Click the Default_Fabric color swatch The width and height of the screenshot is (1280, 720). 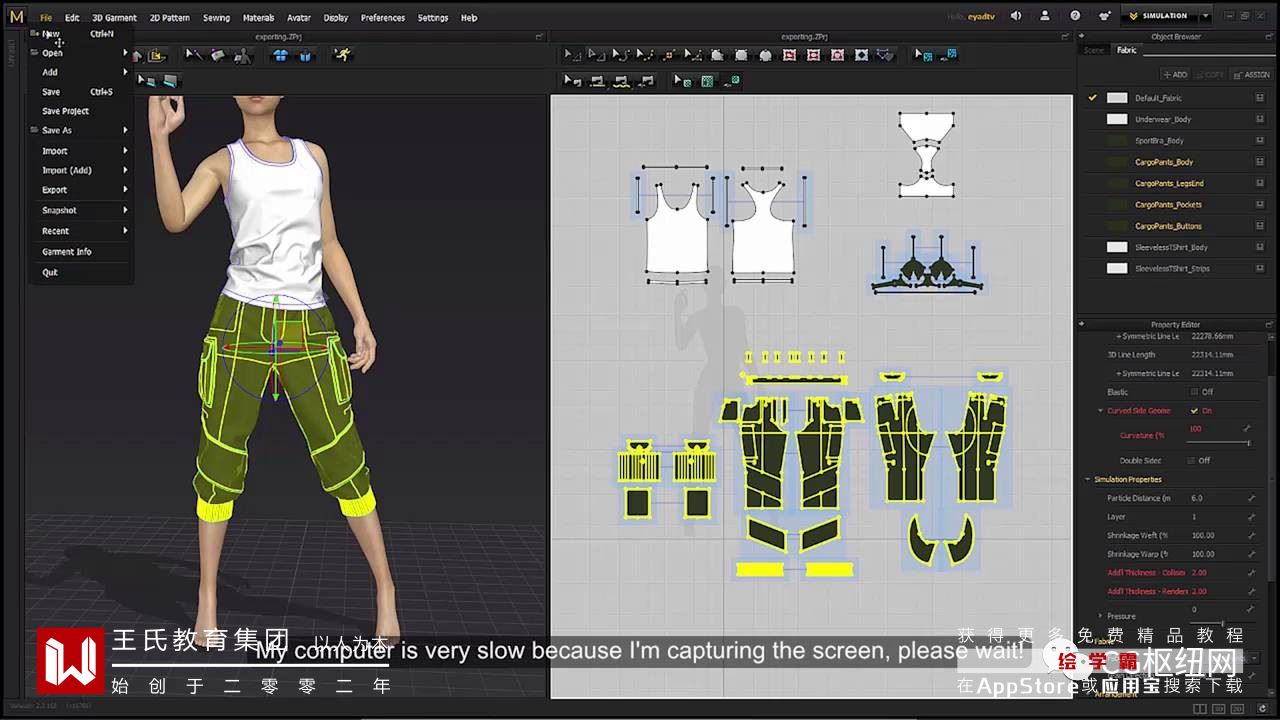click(1117, 98)
